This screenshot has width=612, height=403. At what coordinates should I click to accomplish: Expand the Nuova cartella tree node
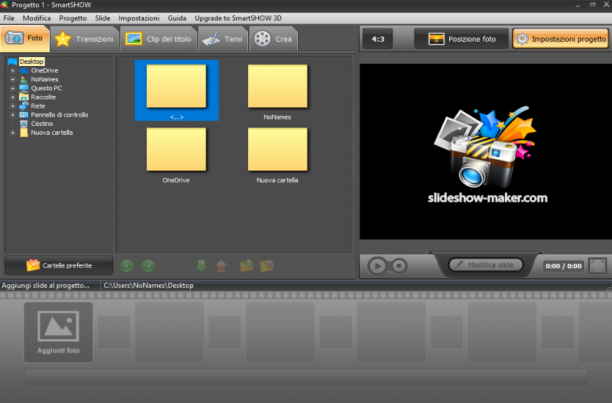tap(12, 133)
